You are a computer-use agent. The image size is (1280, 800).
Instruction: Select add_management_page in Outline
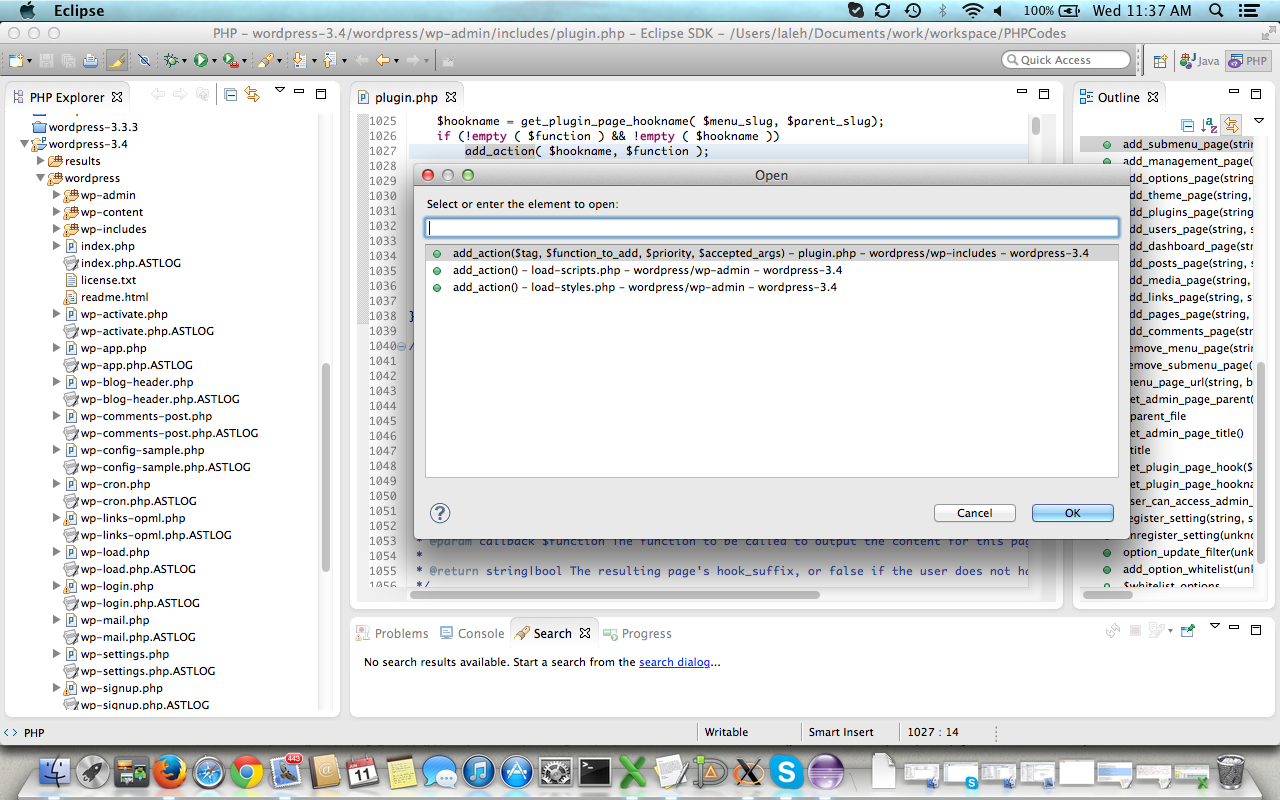(x=1187, y=161)
